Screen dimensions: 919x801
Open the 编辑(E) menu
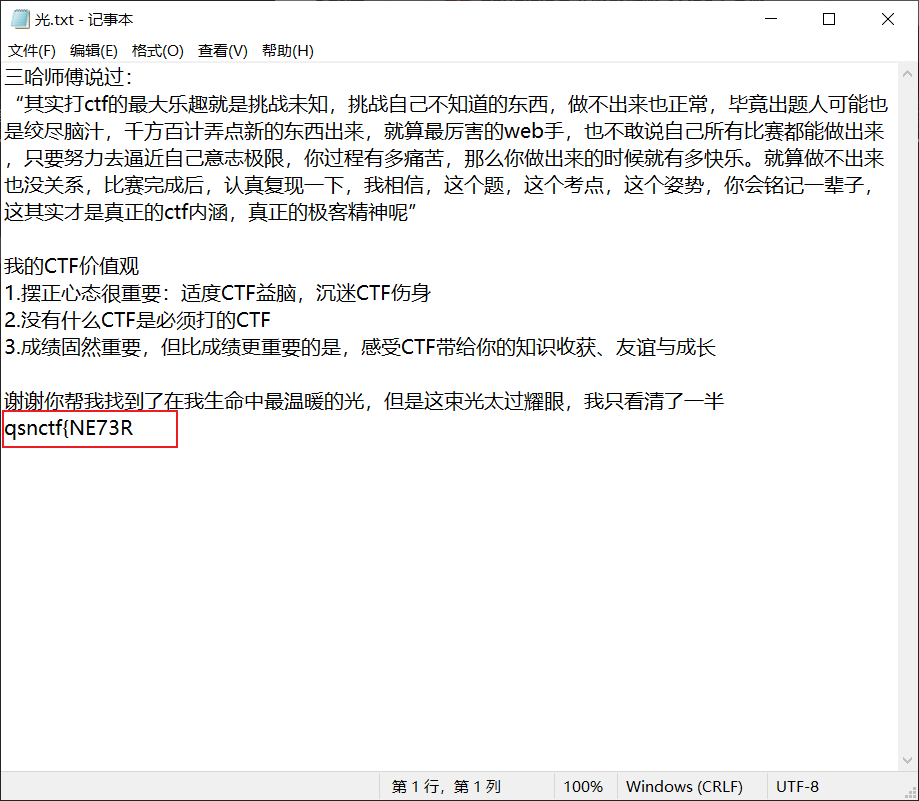(94, 51)
